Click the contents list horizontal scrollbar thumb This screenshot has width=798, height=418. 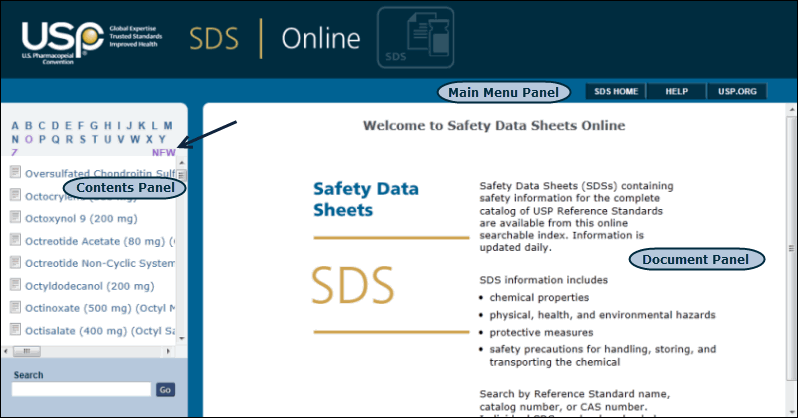pos(26,351)
